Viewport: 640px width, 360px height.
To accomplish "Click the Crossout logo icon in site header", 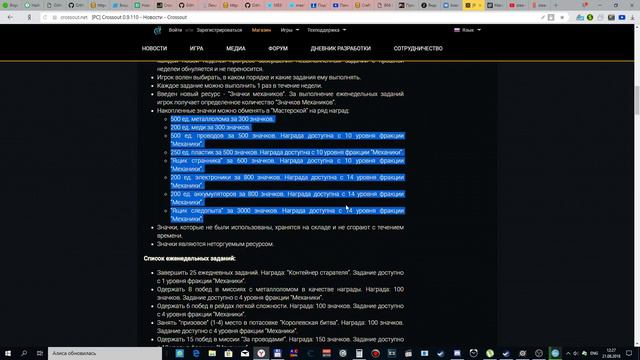I will (x=158, y=30).
